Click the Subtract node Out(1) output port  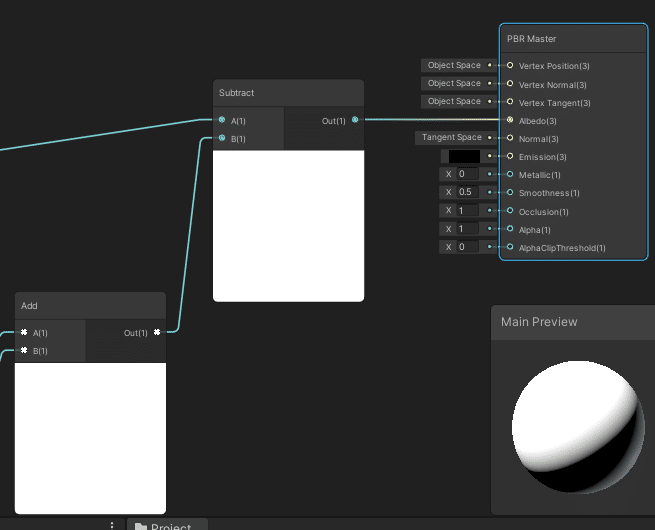[355, 120]
